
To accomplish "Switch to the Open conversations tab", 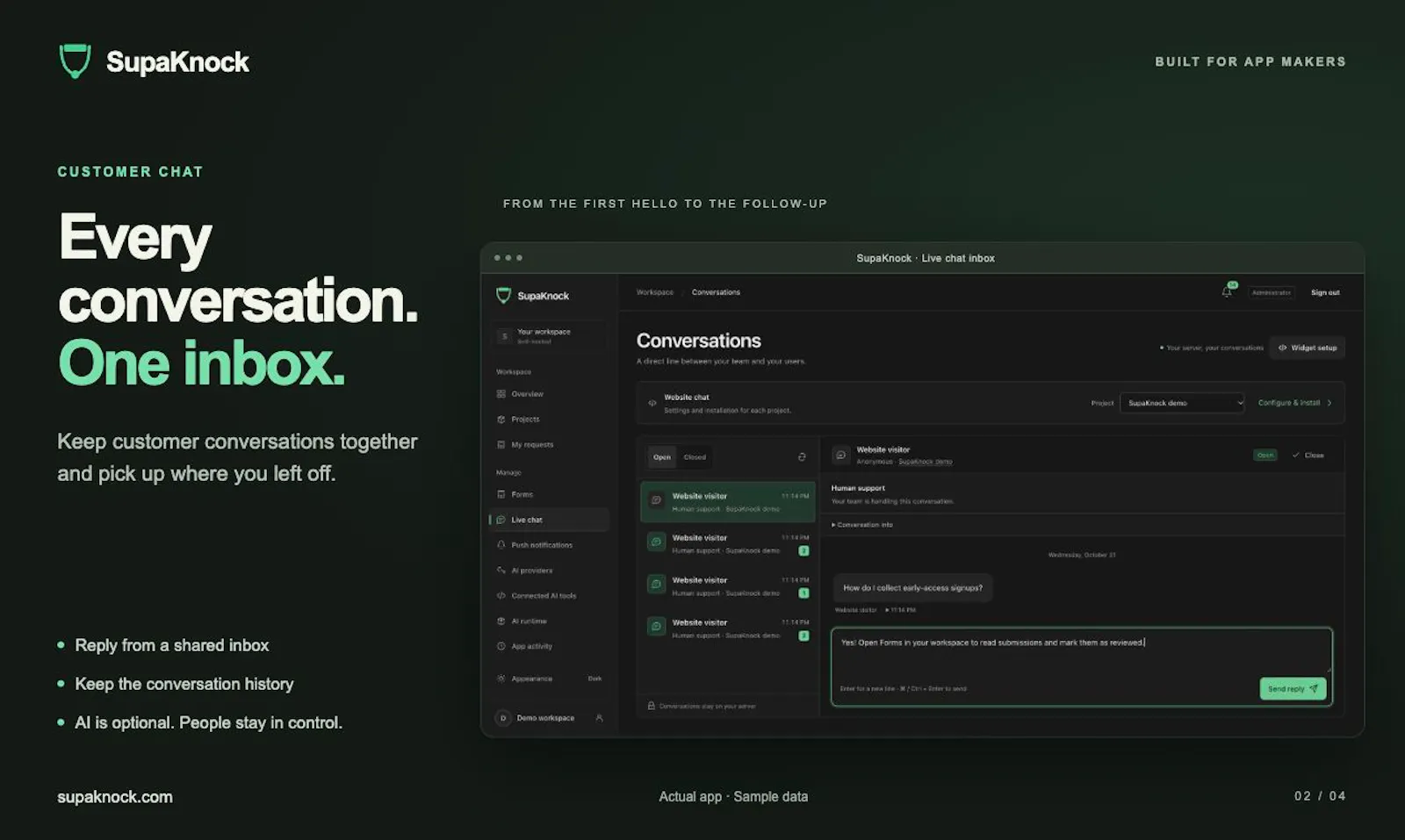I will point(662,457).
